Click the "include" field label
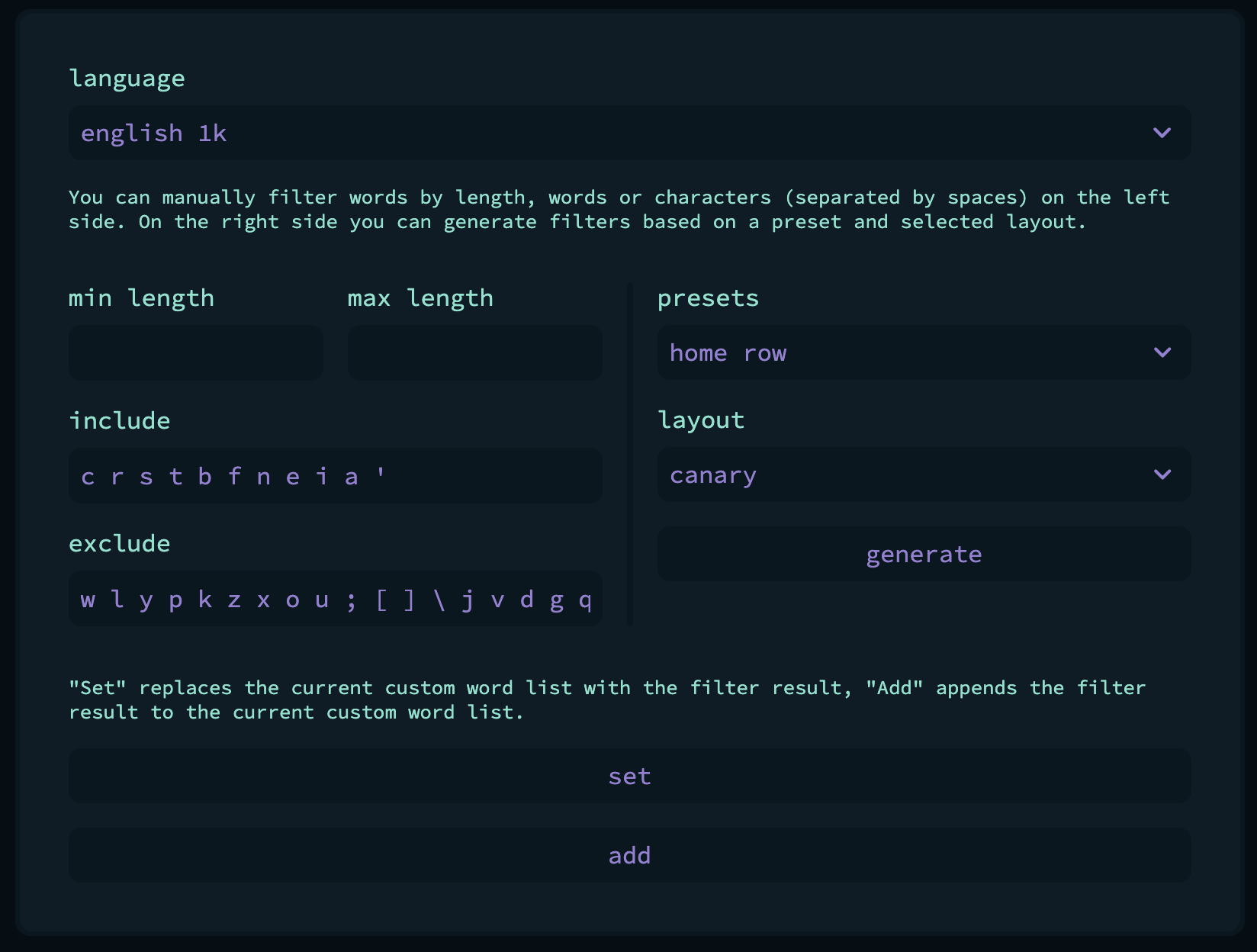 [x=120, y=420]
